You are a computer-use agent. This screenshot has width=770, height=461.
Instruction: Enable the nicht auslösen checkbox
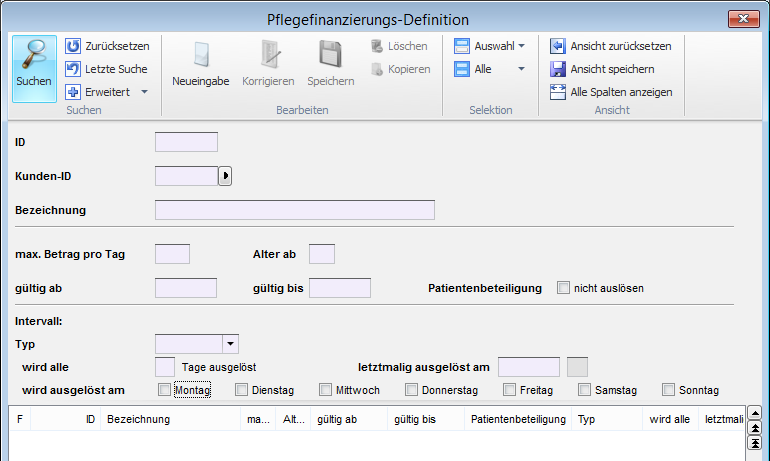pyautogui.click(x=563, y=288)
